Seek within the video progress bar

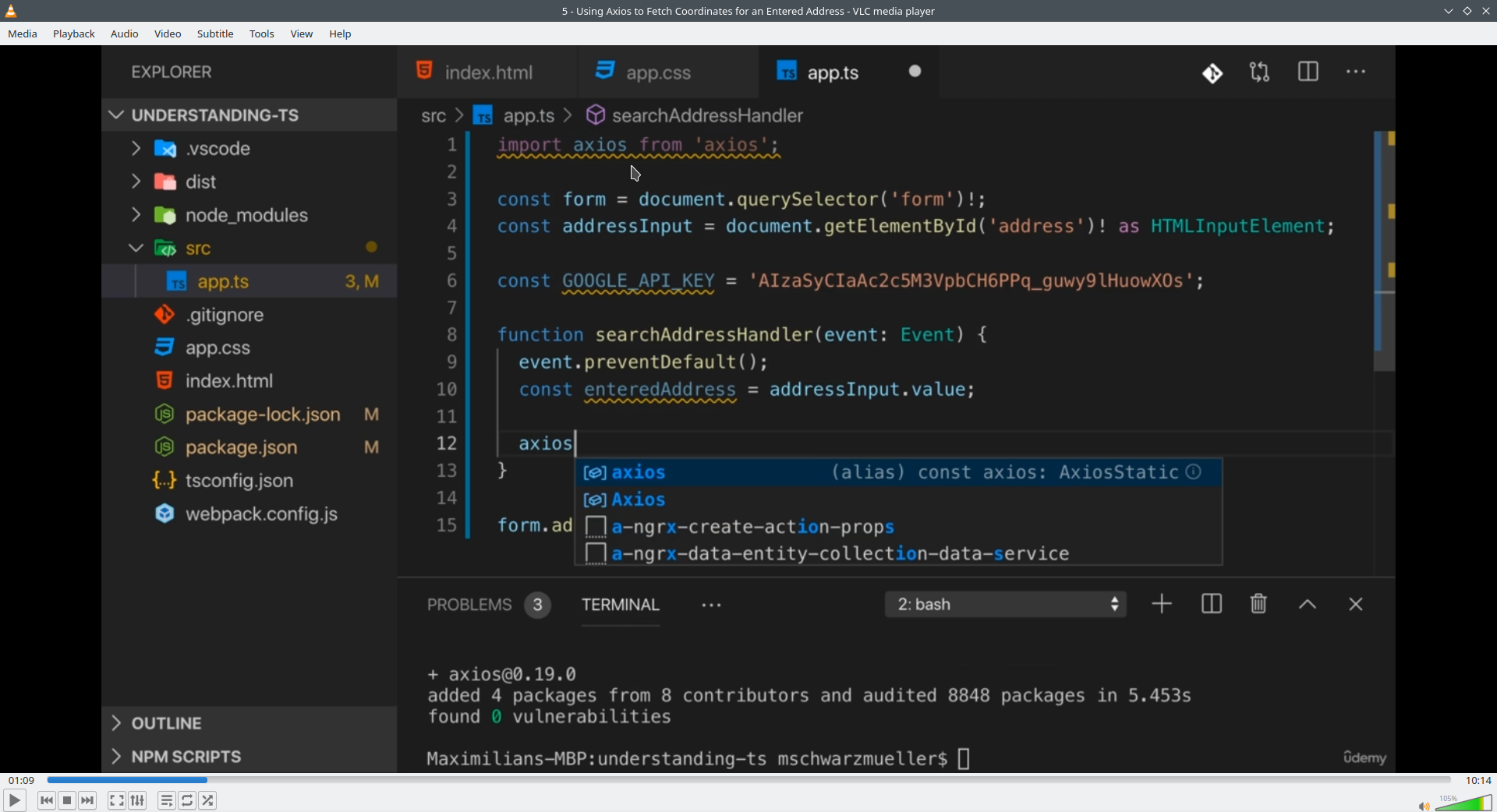(748, 779)
